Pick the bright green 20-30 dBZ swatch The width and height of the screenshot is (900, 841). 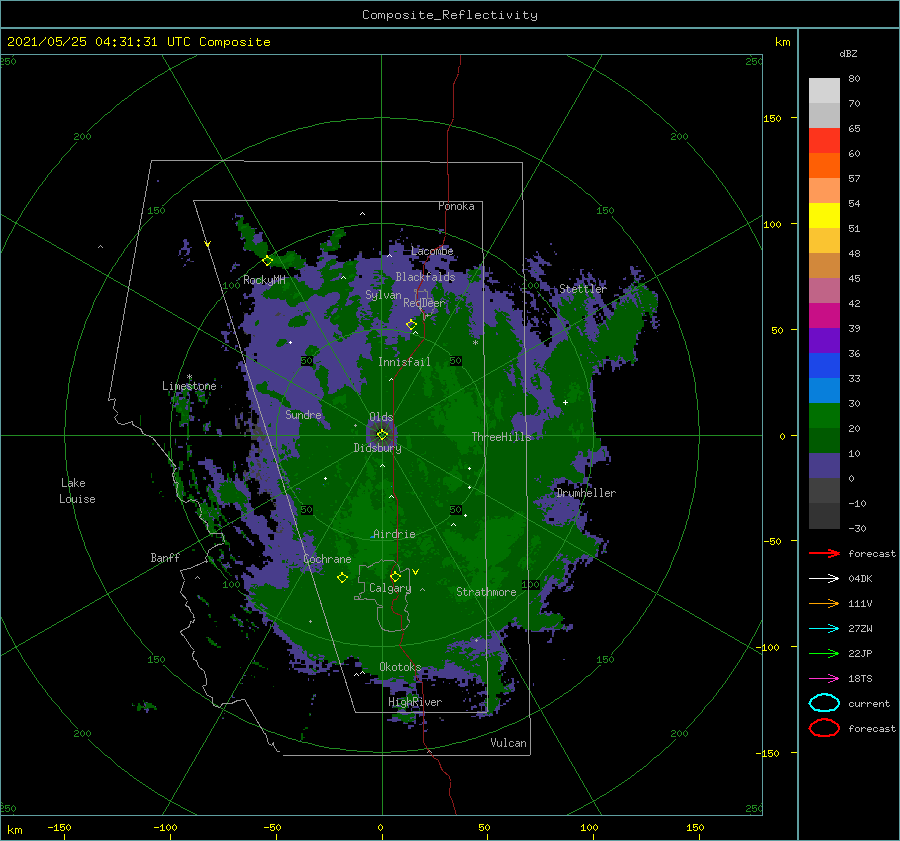(x=824, y=416)
